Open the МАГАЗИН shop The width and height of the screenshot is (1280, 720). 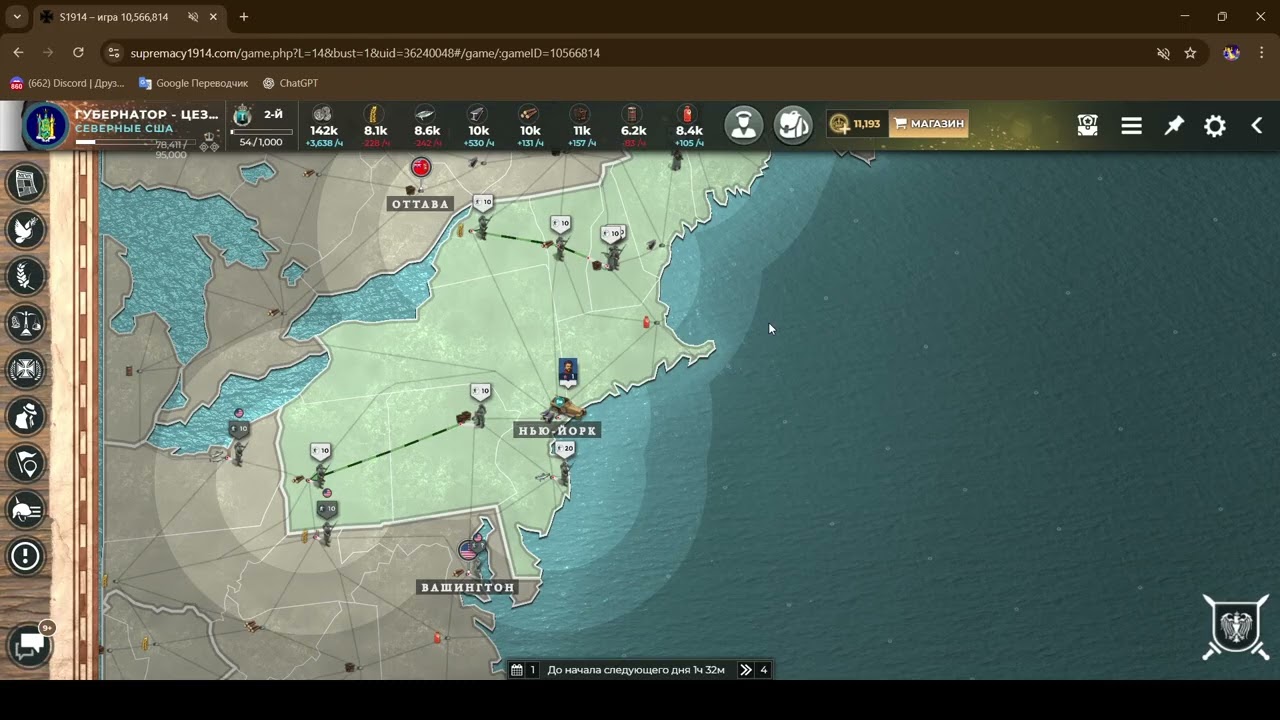[x=929, y=124]
